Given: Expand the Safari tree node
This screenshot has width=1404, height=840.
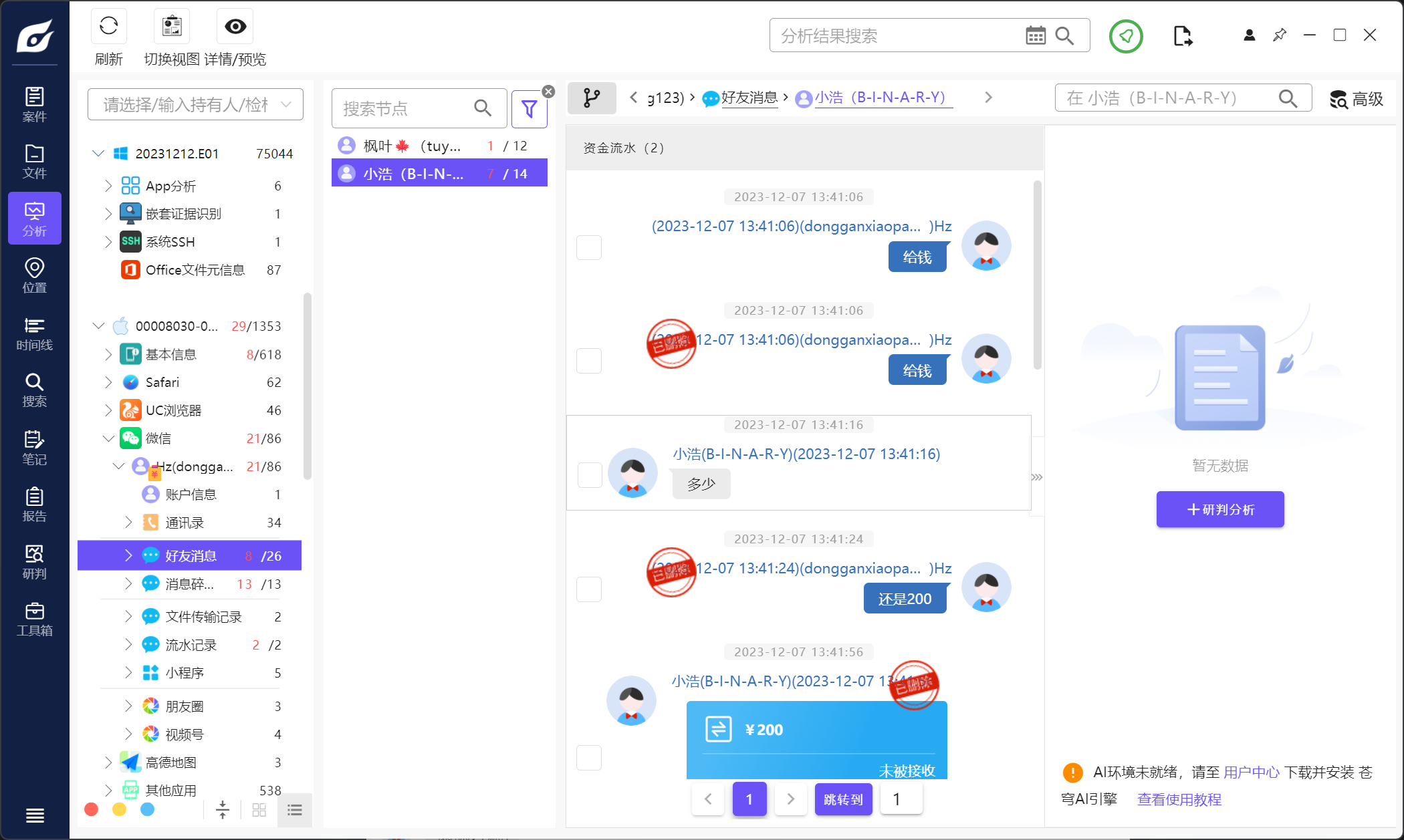Looking at the screenshot, I should click(108, 382).
